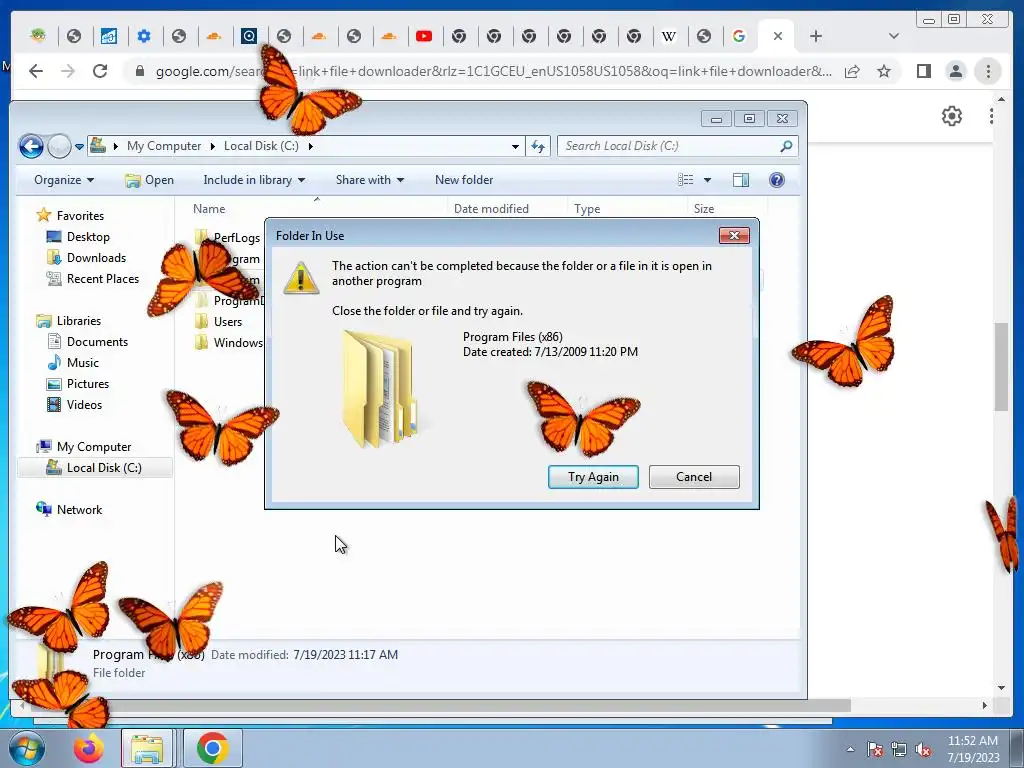
Task: Open Explorer recent pages dropdown arrow
Action: 79,147
